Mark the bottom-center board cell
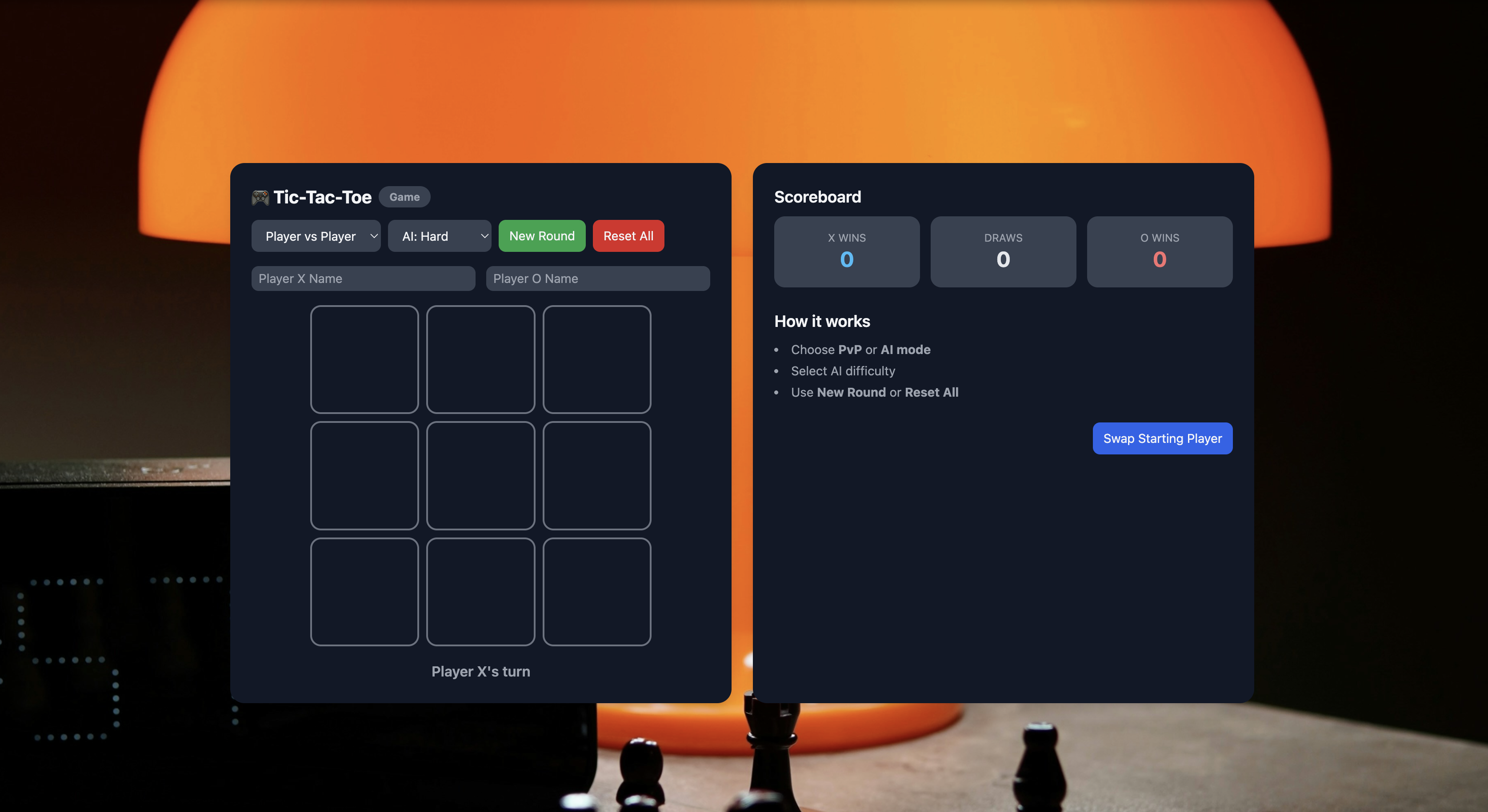Viewport: 1488px width, 812px height. click(x=480, y=591)
